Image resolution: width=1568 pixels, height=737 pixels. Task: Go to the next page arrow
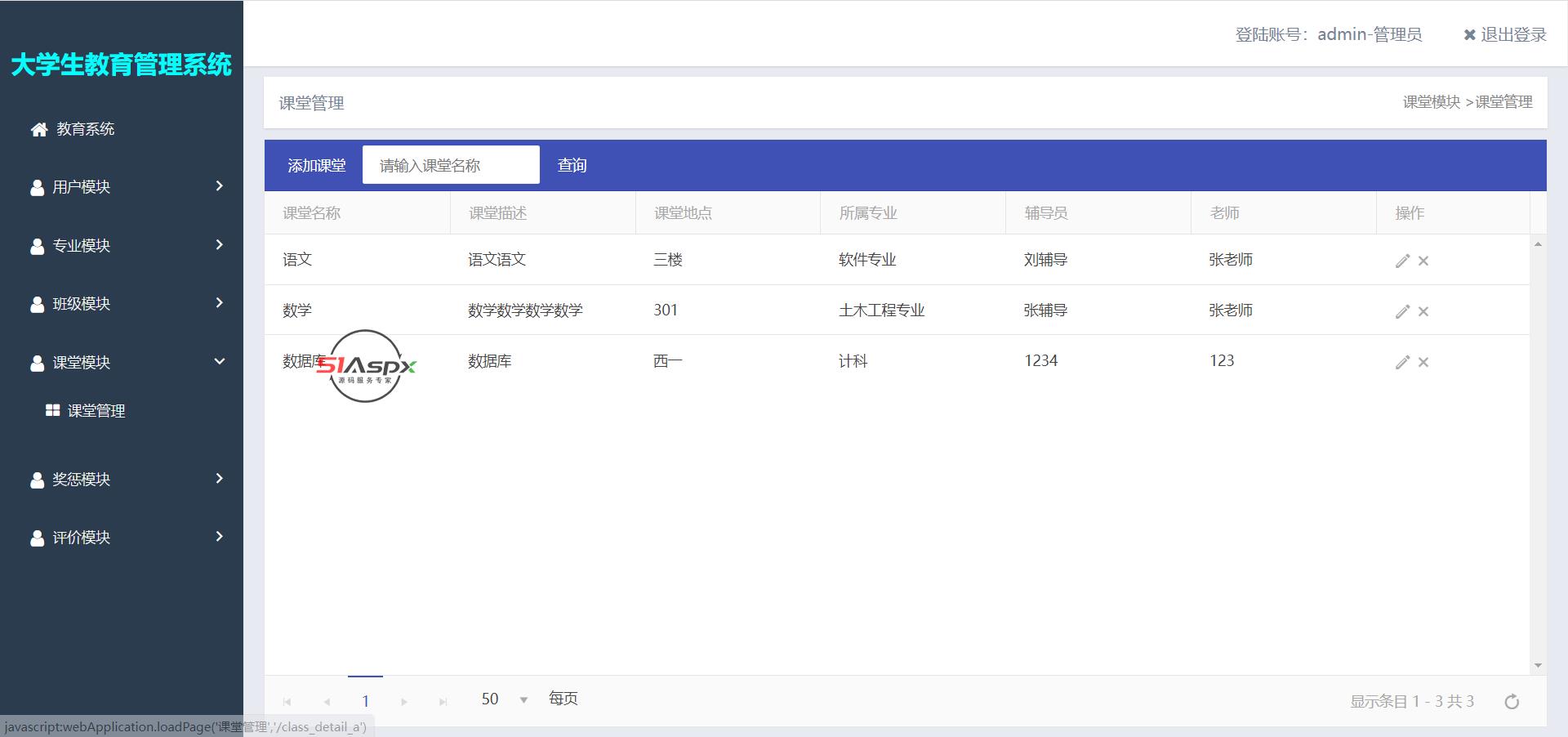pos(404,701)
